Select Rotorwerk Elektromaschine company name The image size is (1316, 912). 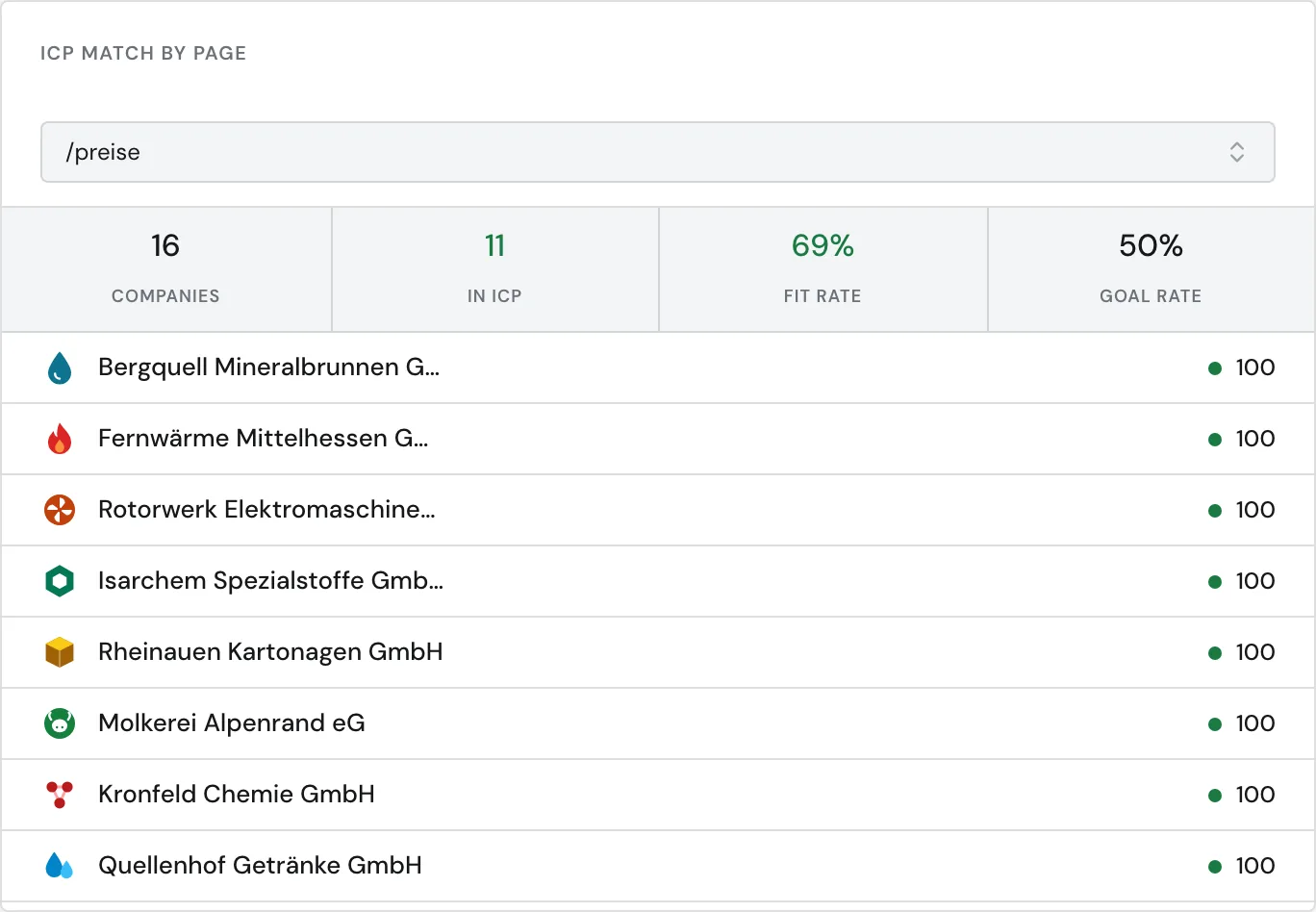tap(266, 510)
